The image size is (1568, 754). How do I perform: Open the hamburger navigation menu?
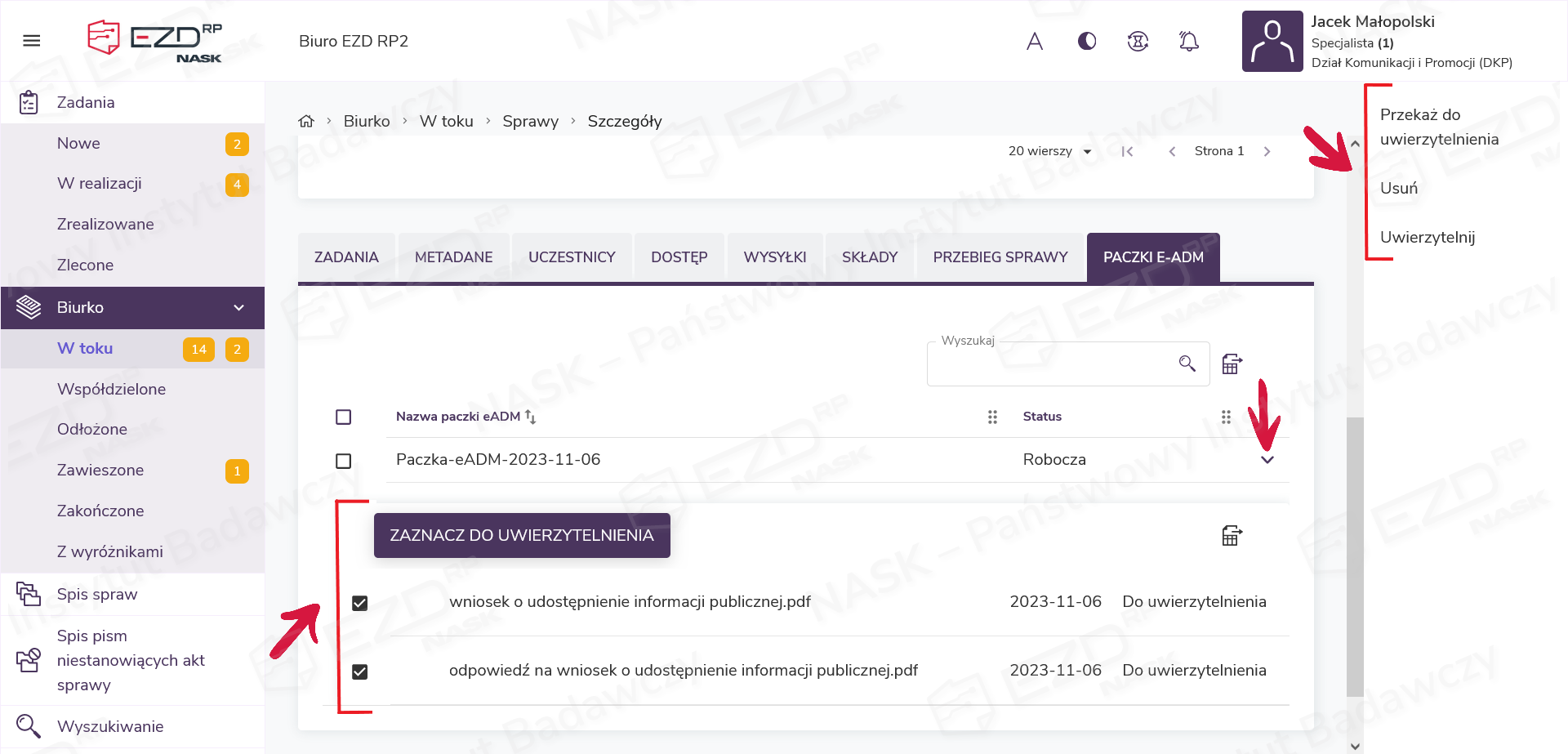(x=32, y=41)
